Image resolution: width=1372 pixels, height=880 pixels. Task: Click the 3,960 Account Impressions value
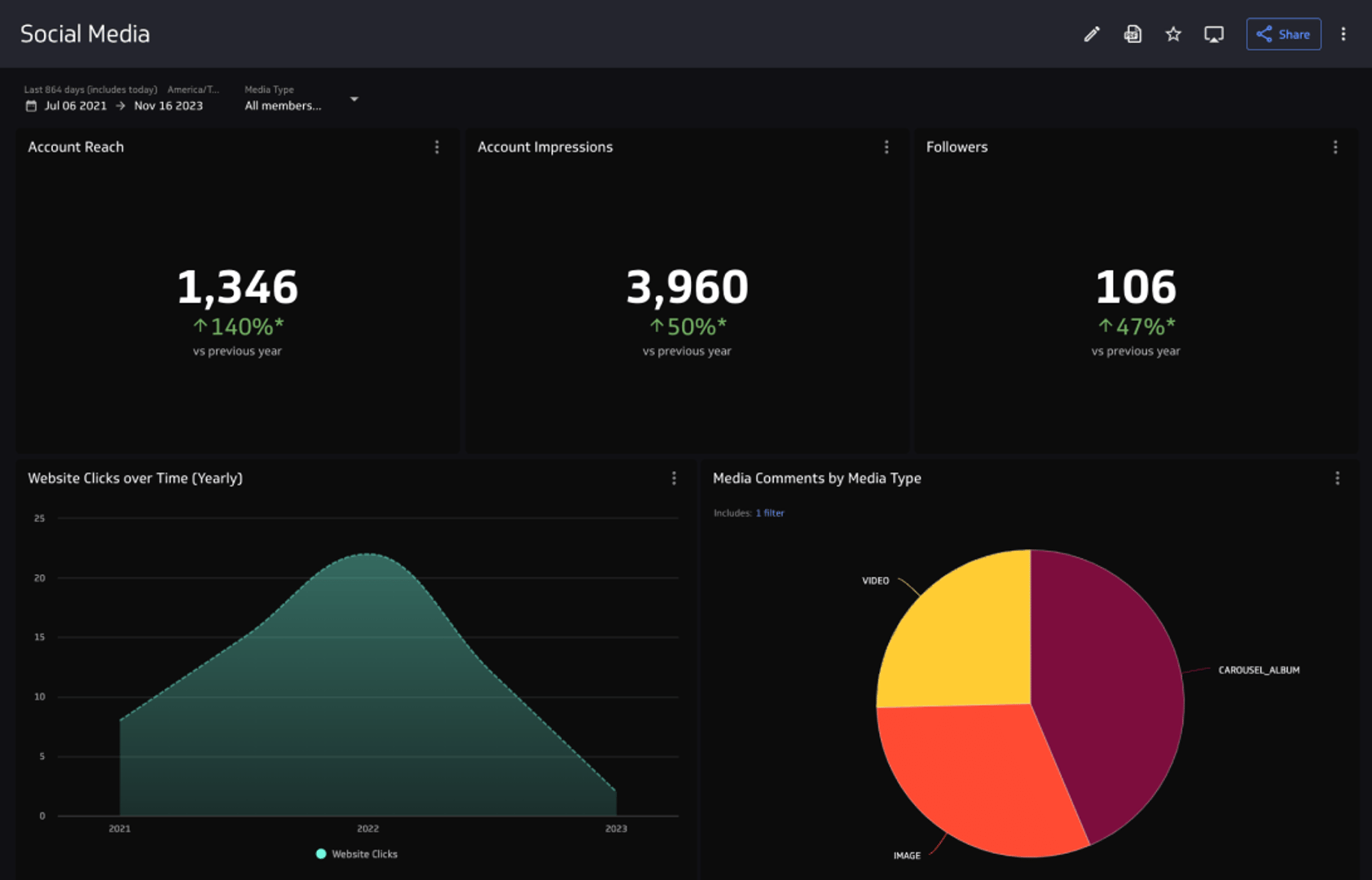[687, 287]
